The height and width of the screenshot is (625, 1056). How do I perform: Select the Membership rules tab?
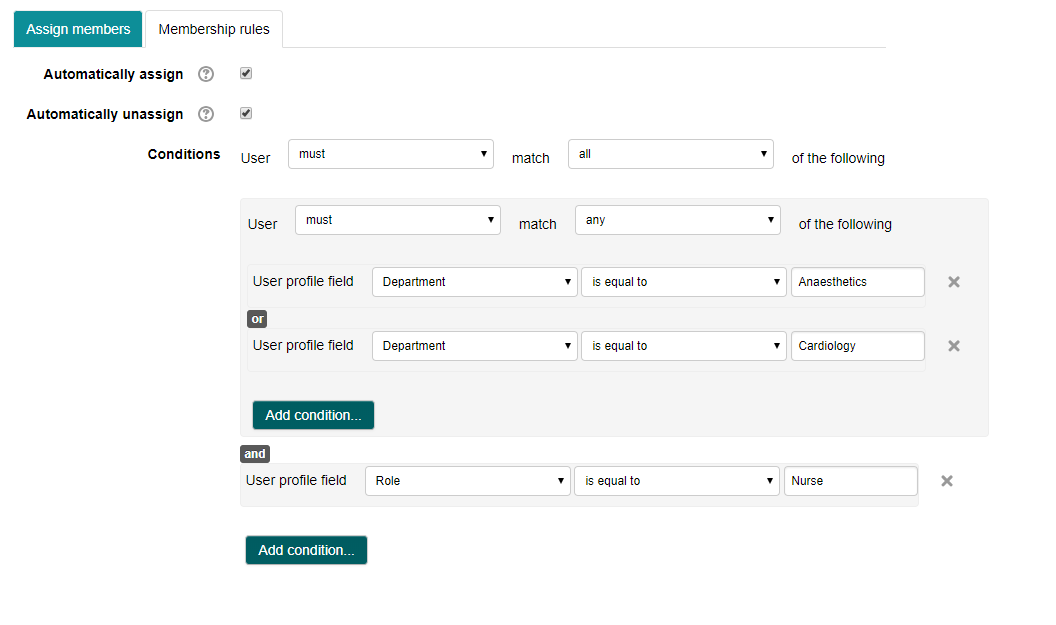click(x=214, y=29)
